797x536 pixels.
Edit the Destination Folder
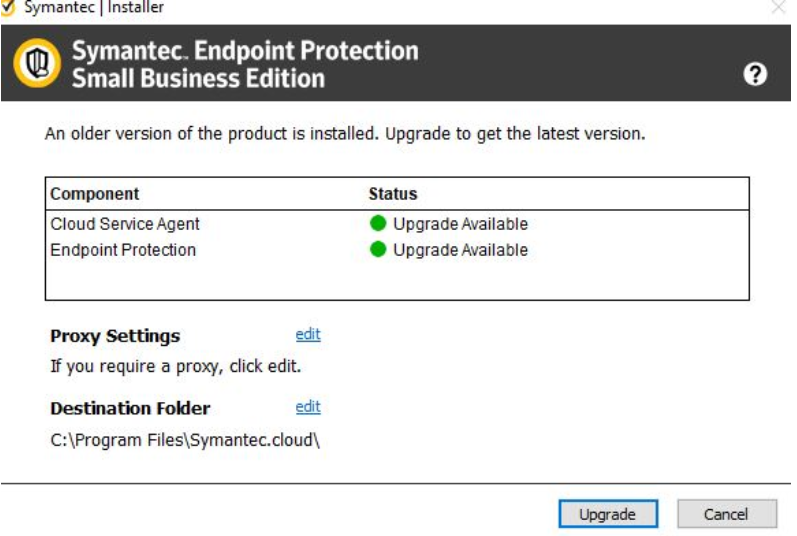(x=308, y=407)
